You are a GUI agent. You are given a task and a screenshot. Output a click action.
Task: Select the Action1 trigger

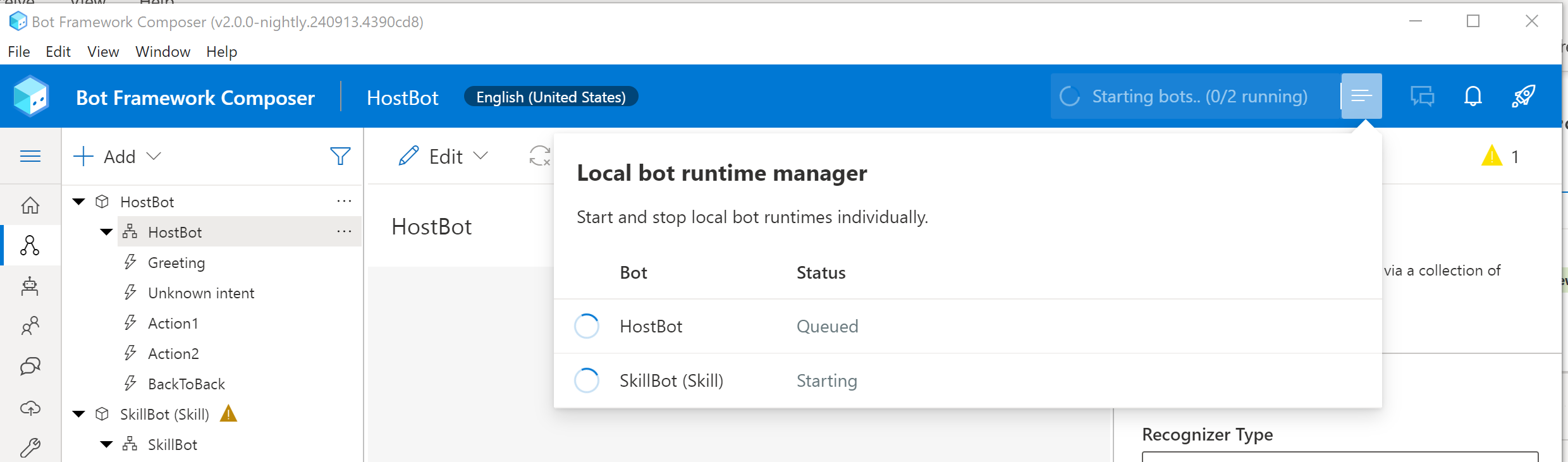click(173, 323)
